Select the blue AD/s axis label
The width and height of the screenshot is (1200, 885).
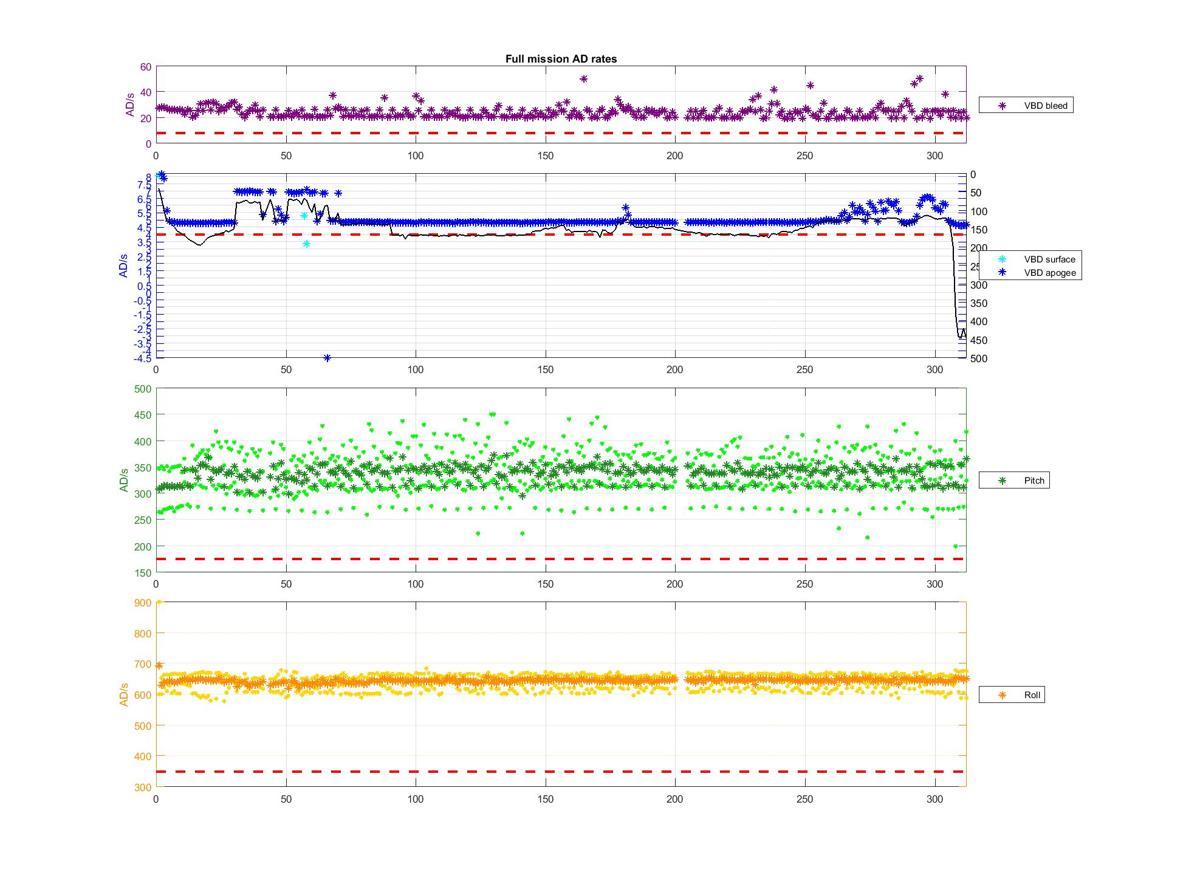pos(125,266)
